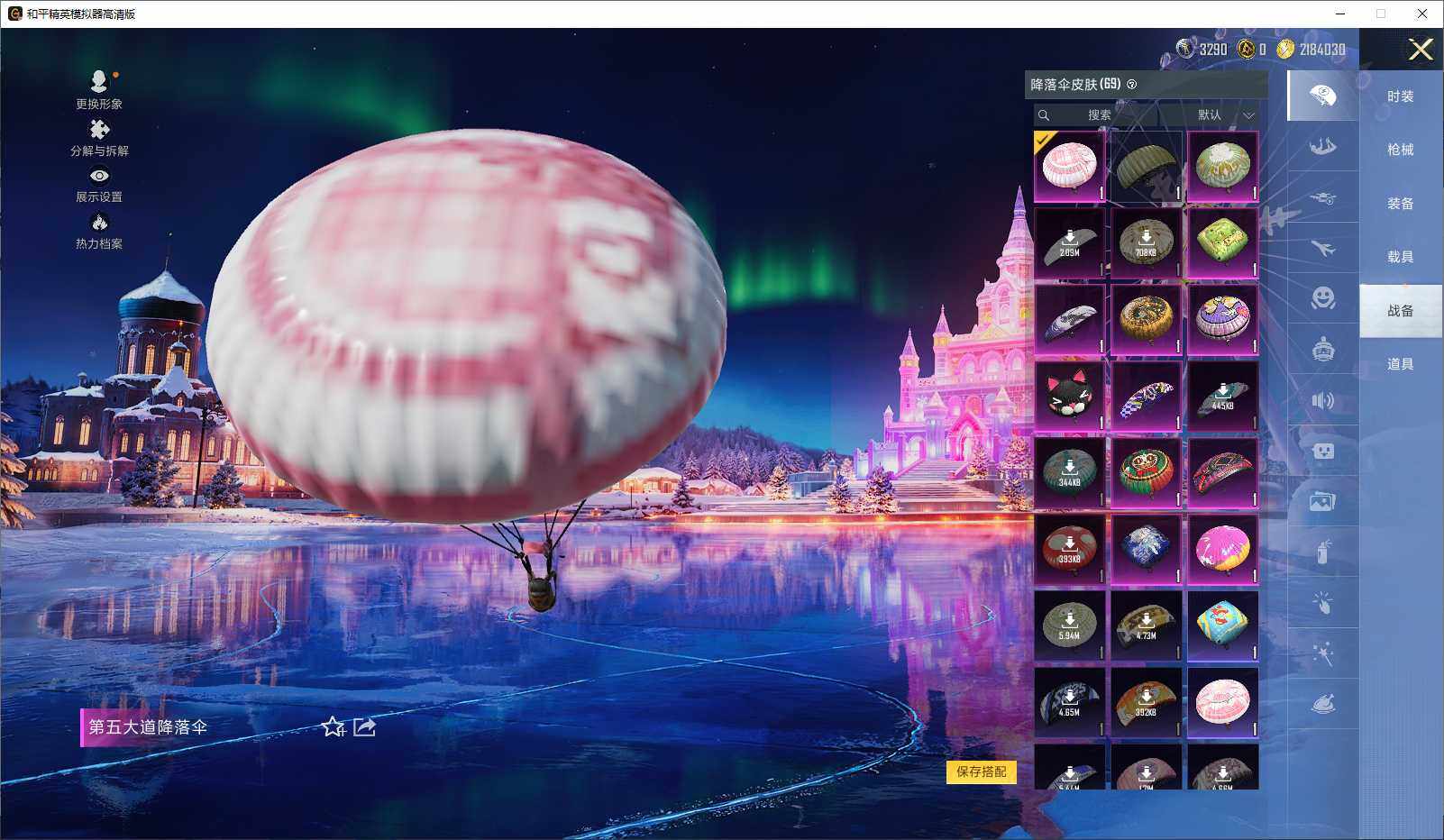Select the parachute skin category icon
1444x840 pixels.
coord(1322,96)
